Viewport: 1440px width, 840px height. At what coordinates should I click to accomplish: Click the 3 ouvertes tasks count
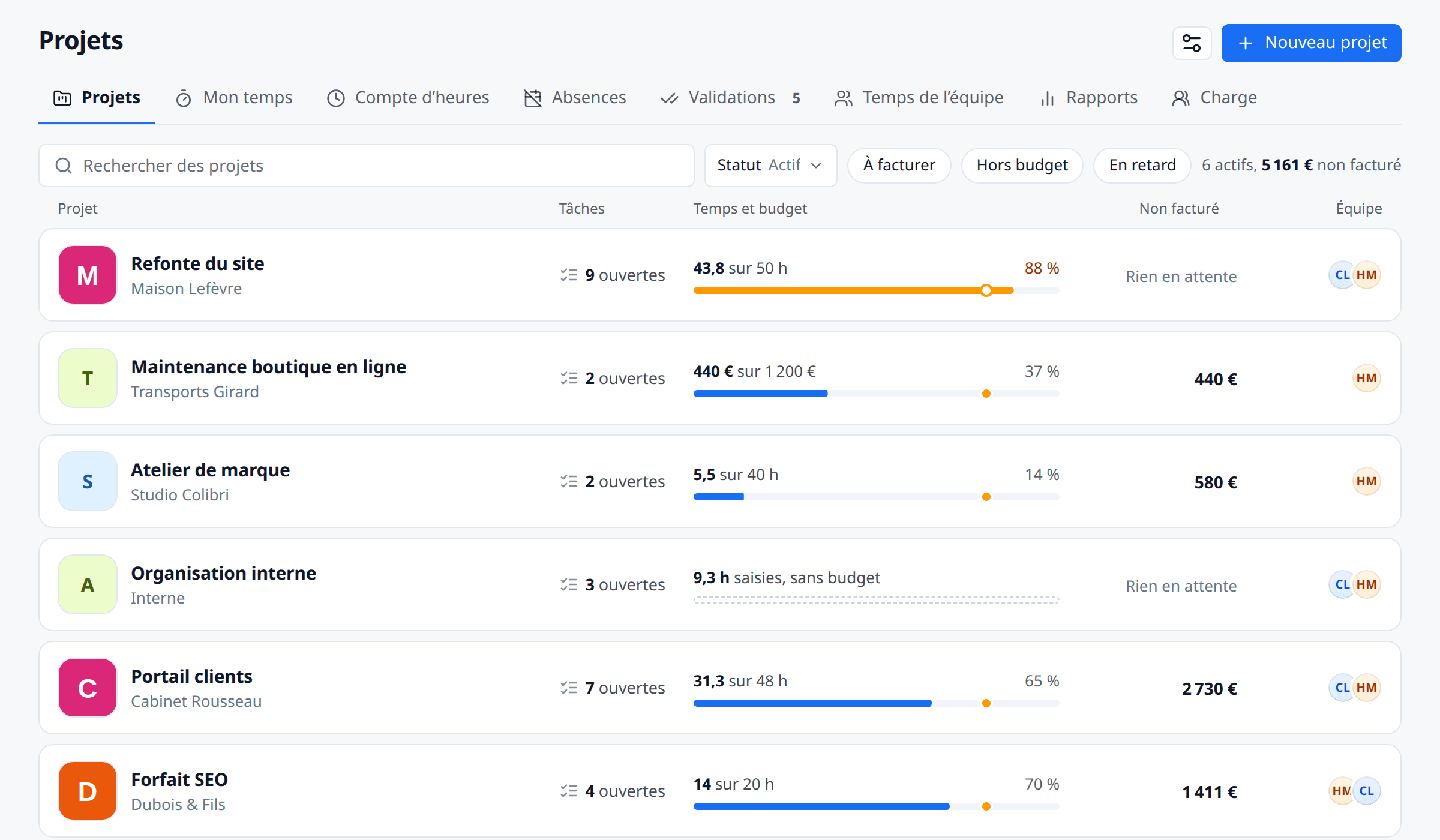625,584
